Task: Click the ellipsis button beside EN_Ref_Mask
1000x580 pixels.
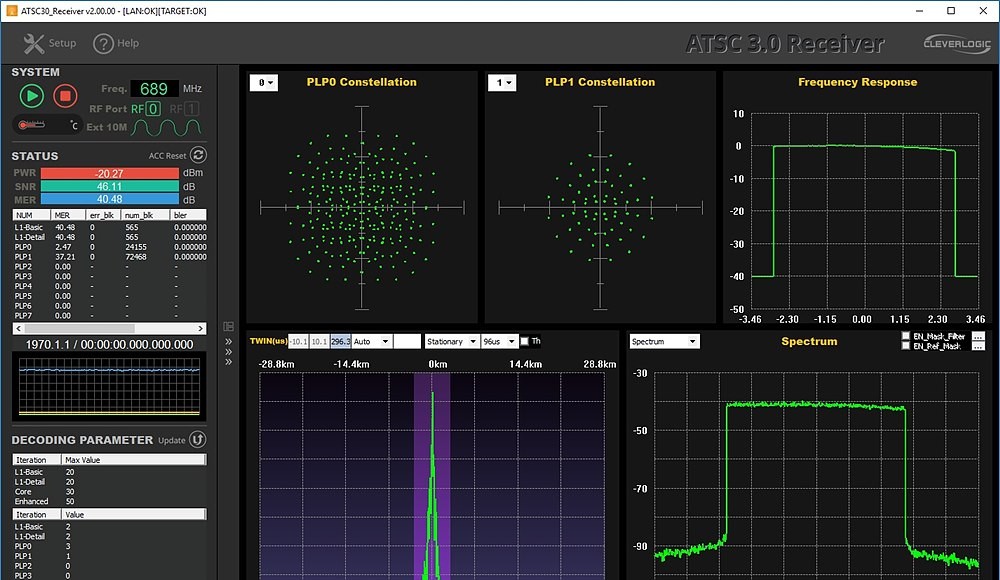Action: [x=978, y=346]
